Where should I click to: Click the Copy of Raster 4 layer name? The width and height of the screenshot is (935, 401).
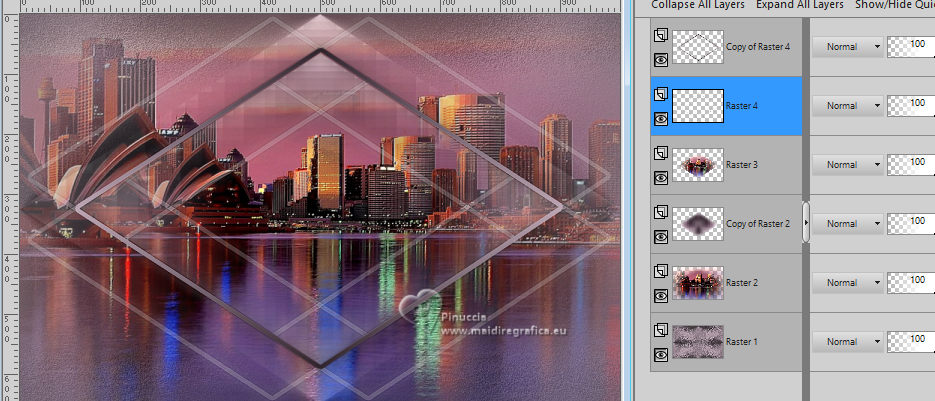point(758,47)
